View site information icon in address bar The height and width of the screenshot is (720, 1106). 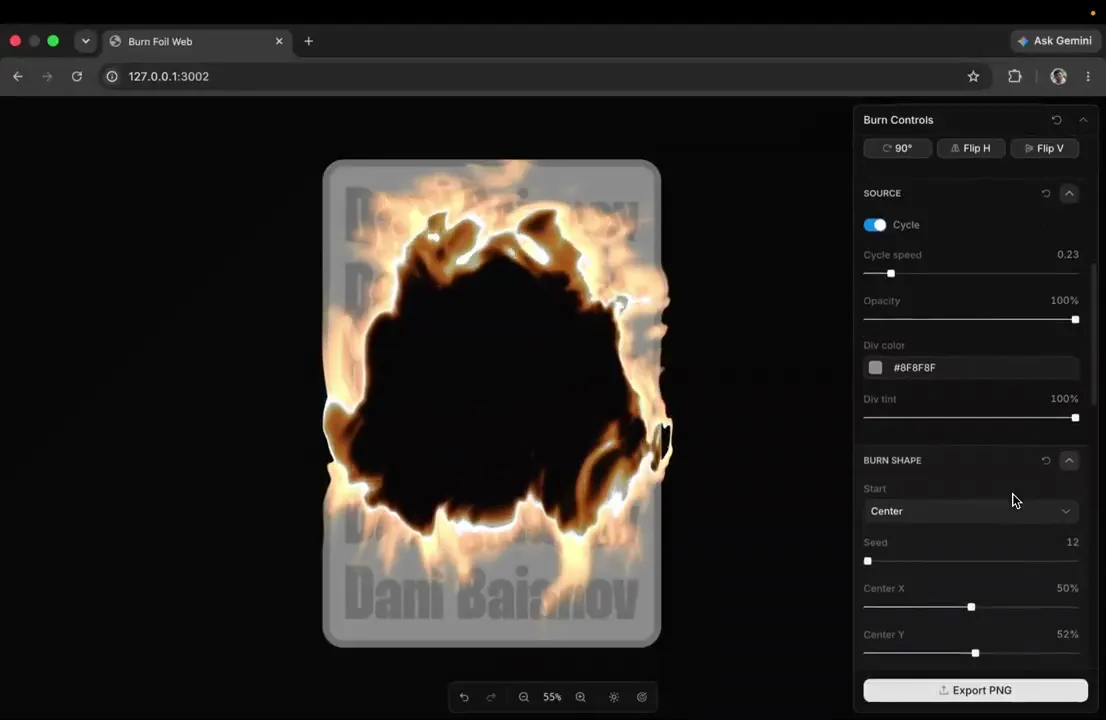tap(111, 76)
